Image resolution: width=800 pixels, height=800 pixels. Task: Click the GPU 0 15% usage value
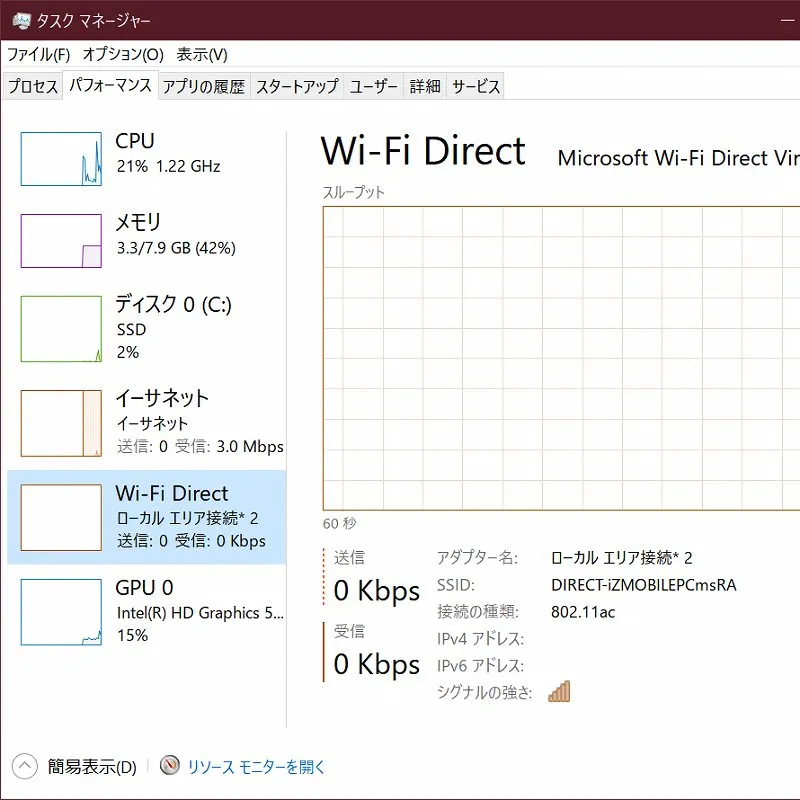pos(133,635)
